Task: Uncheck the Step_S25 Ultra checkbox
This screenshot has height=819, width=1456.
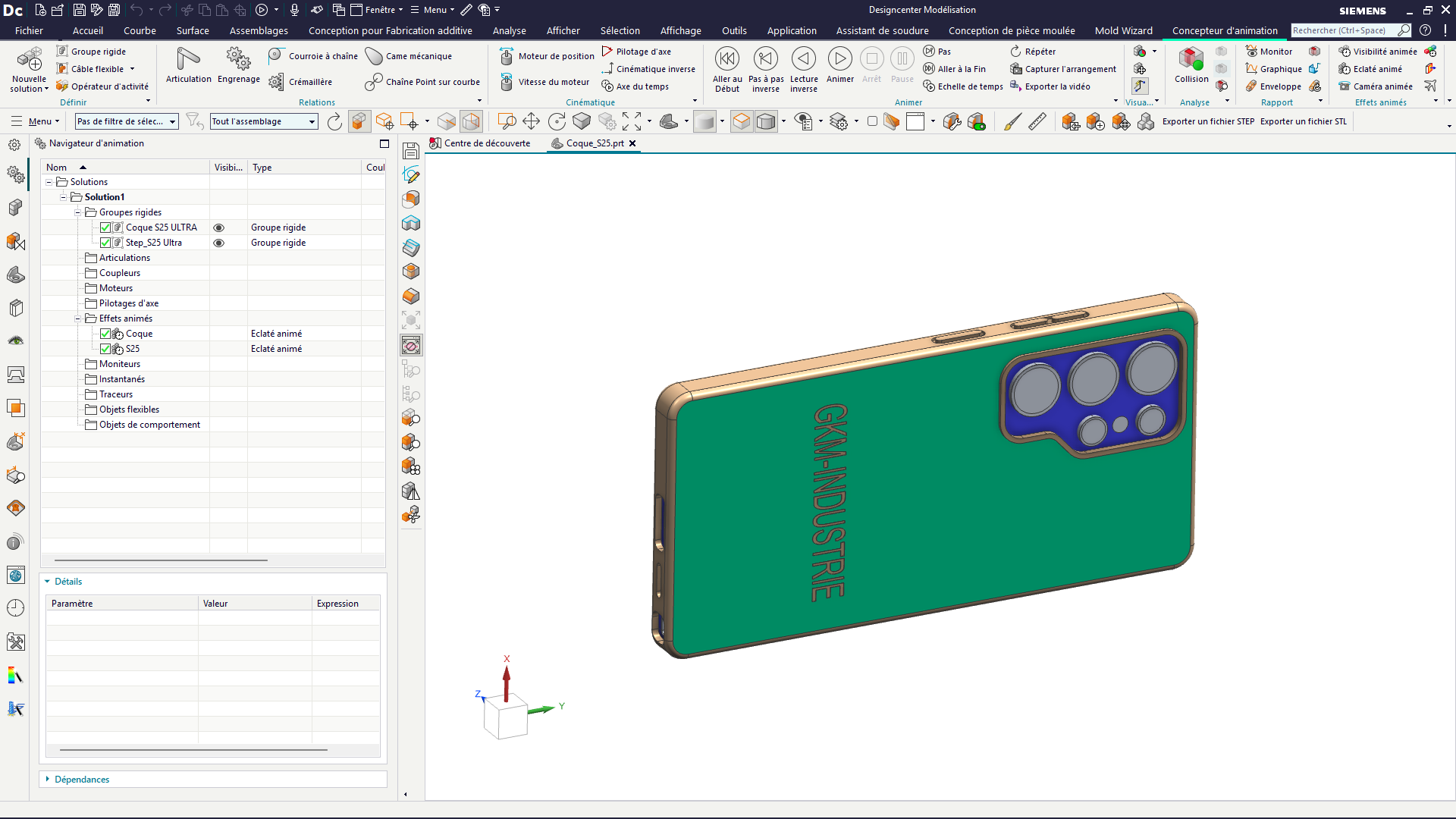Action: tap(105, 243)
